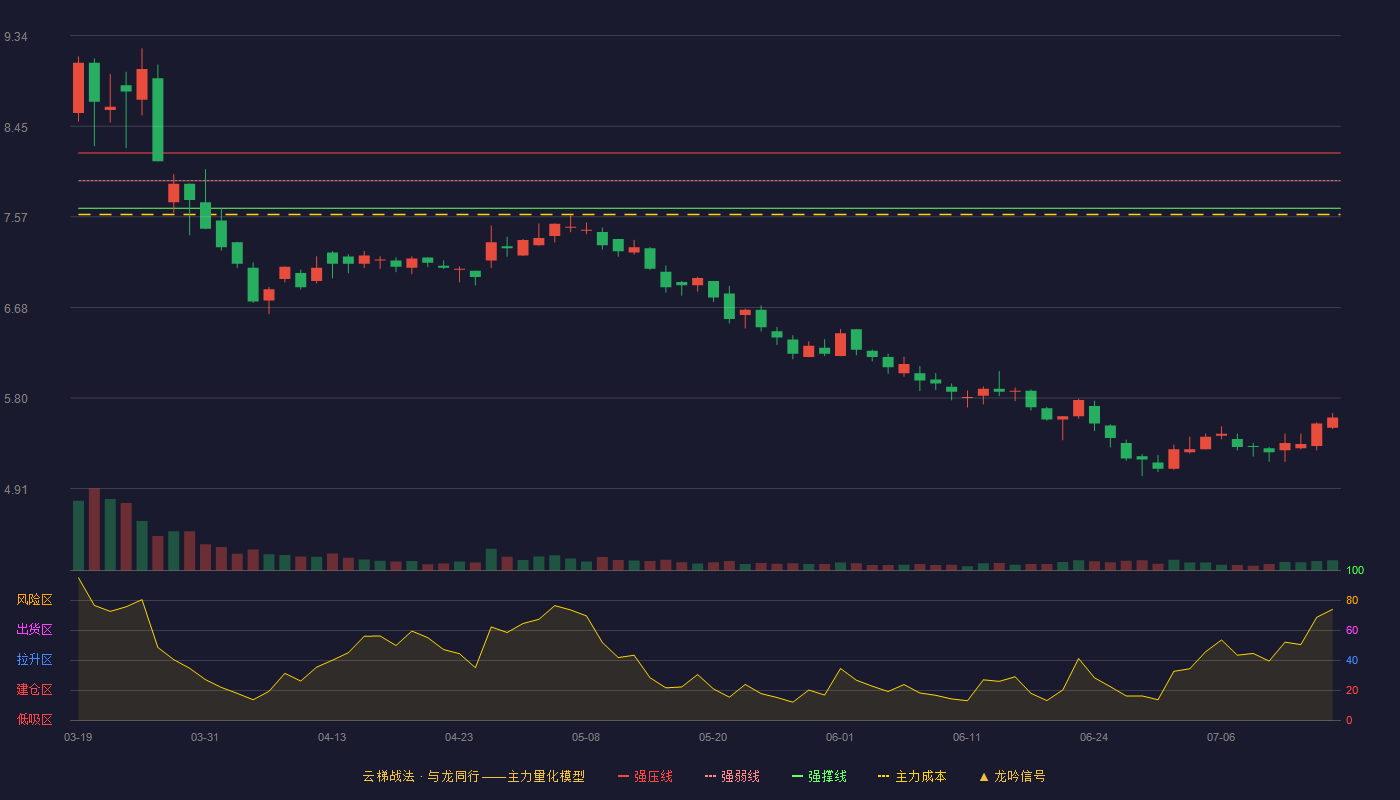Toggle the 云梯战法 主力量化模型 legend entry
This screenshot has width=1400, height=800.
[473, 776]
